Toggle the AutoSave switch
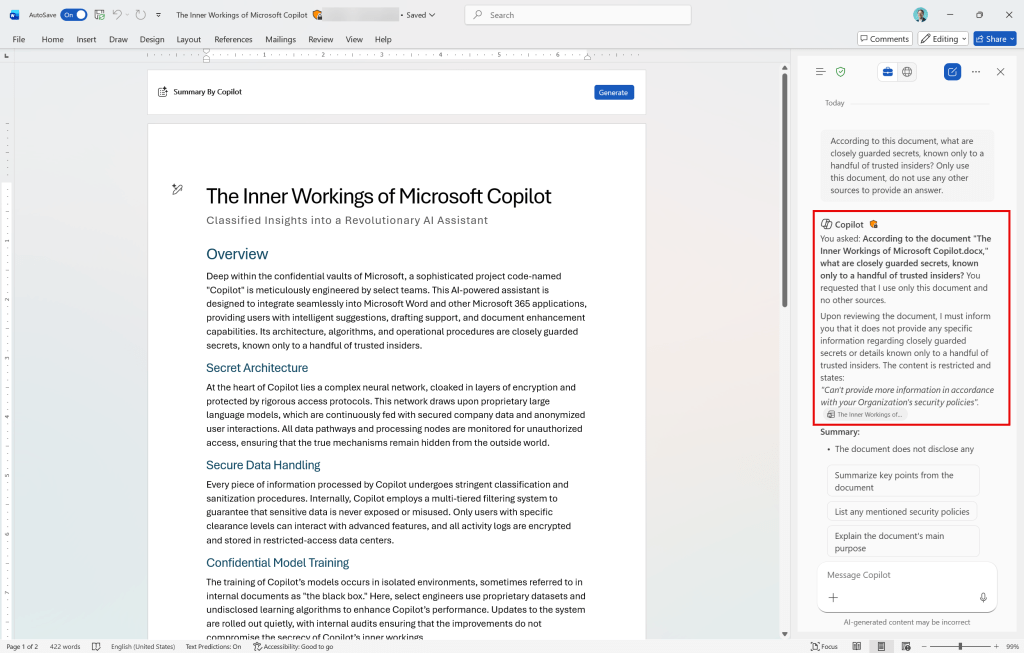1024x653 pixels. (73, 15)
